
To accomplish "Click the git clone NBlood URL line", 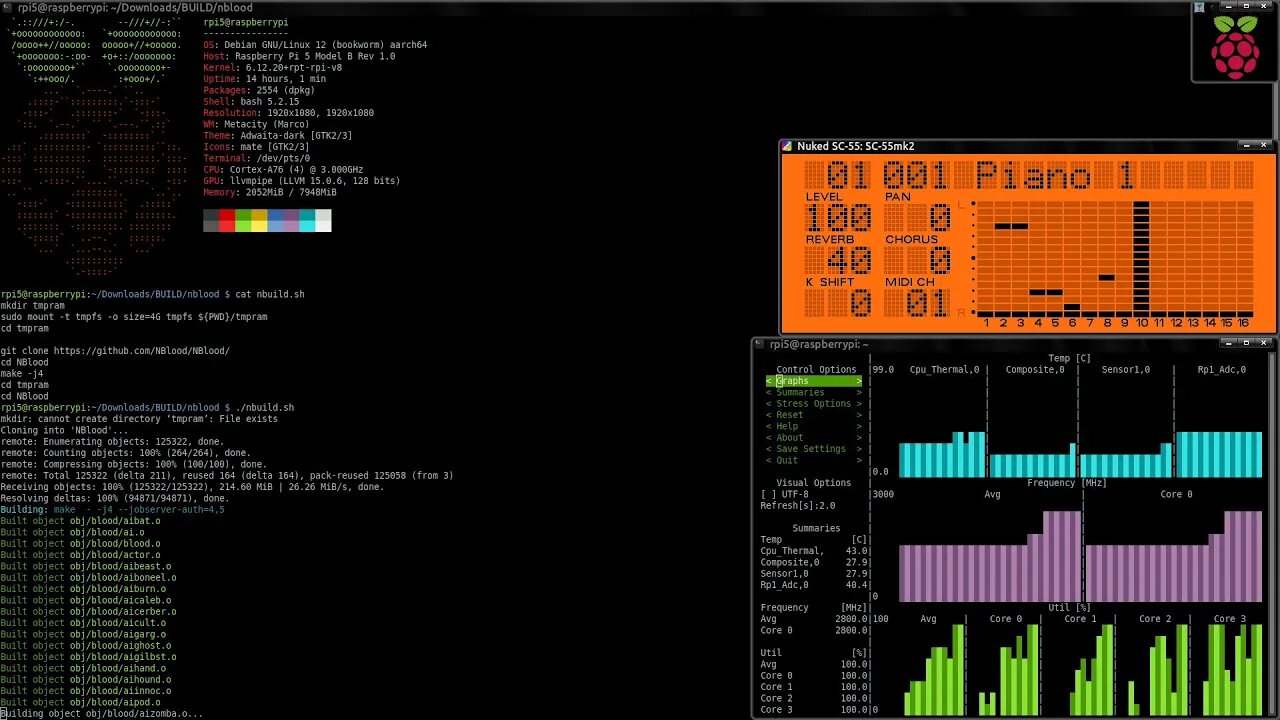I will 115,351.
